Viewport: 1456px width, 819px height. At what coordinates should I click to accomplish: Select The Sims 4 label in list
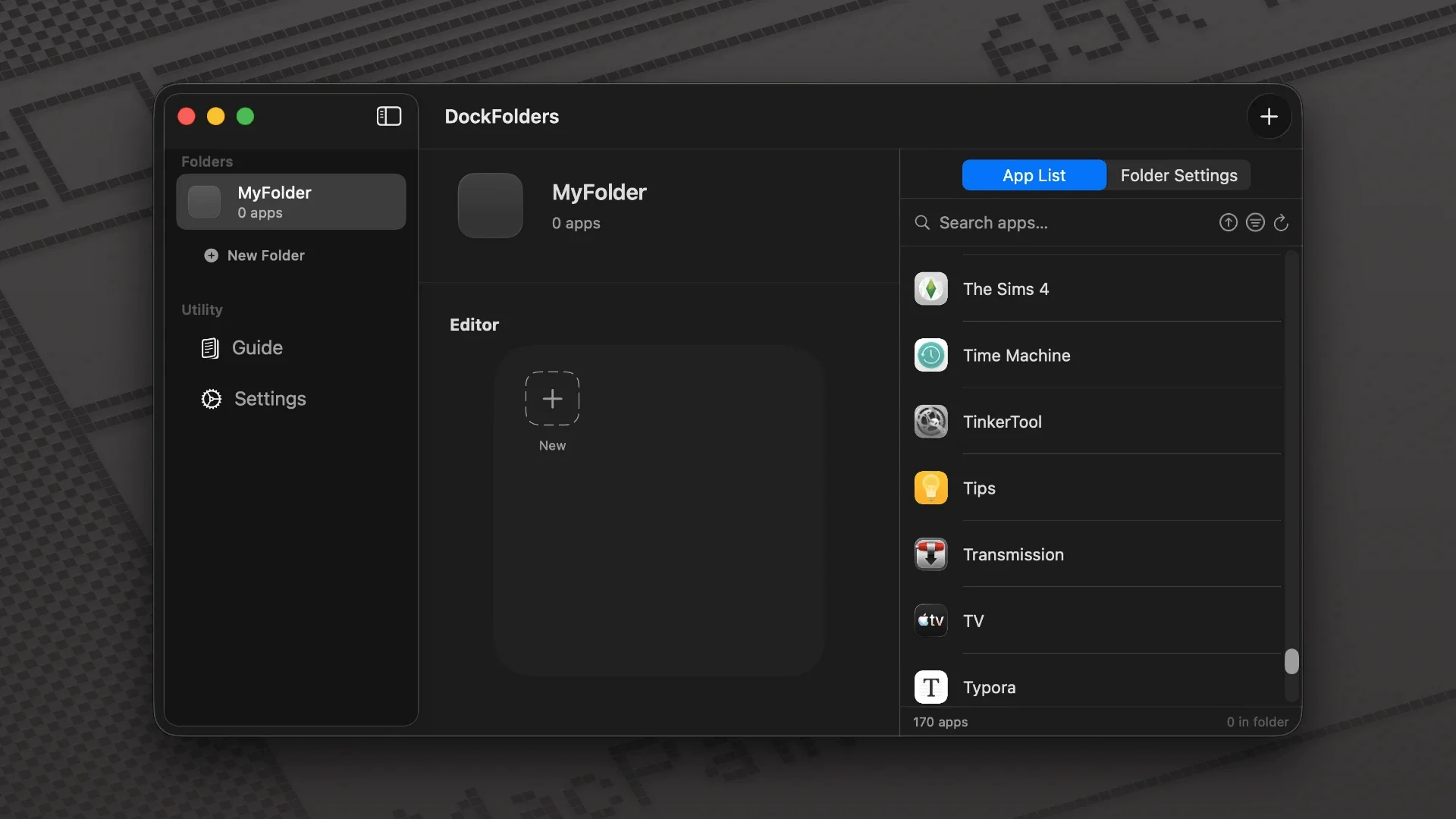[1006, 289]
